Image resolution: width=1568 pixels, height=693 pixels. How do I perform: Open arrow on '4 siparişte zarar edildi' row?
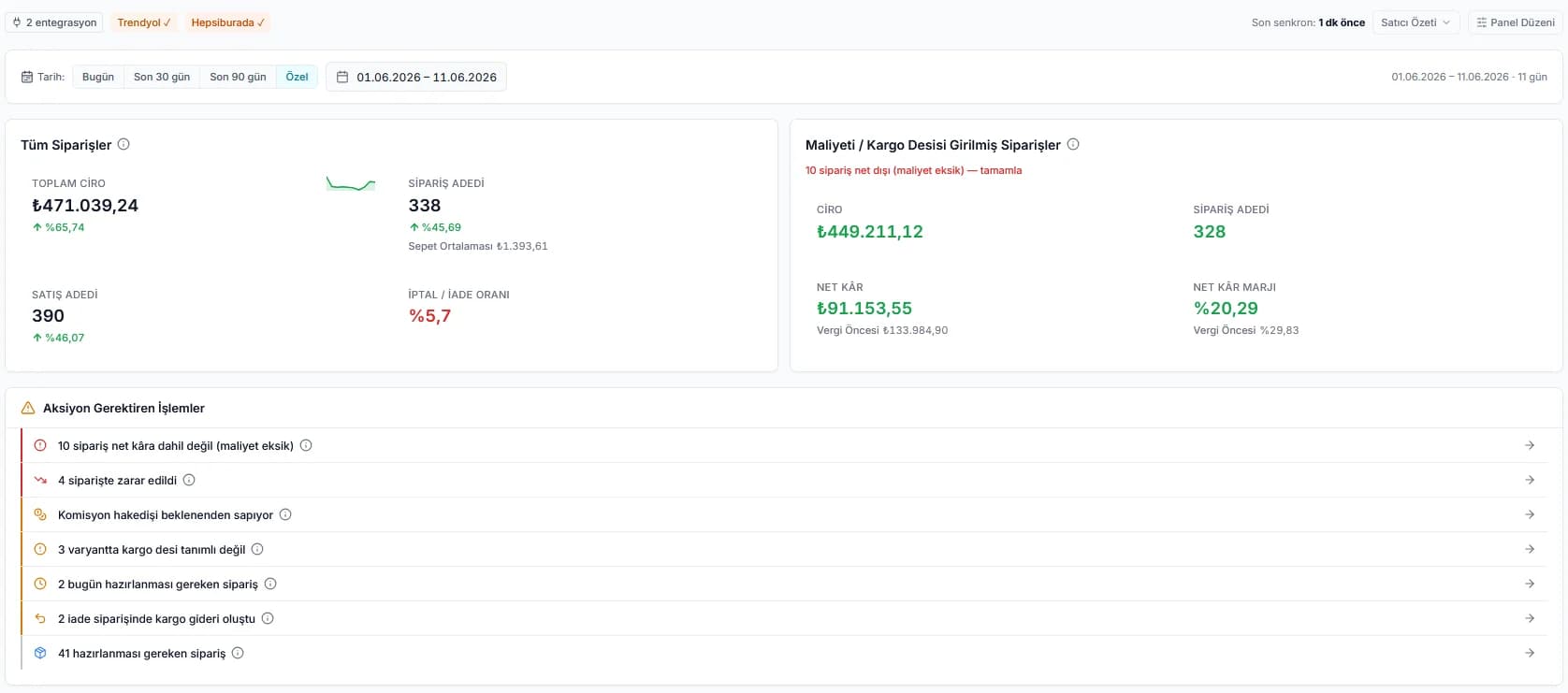1530,480
